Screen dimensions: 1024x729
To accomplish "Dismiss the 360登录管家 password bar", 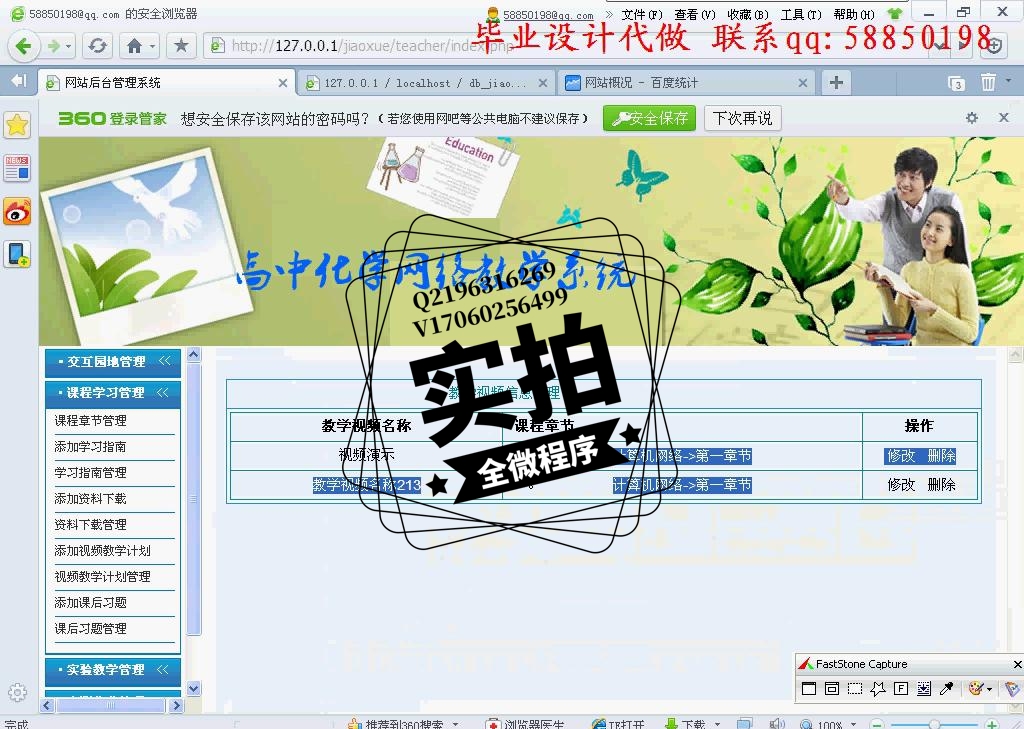I will 1004,118.
